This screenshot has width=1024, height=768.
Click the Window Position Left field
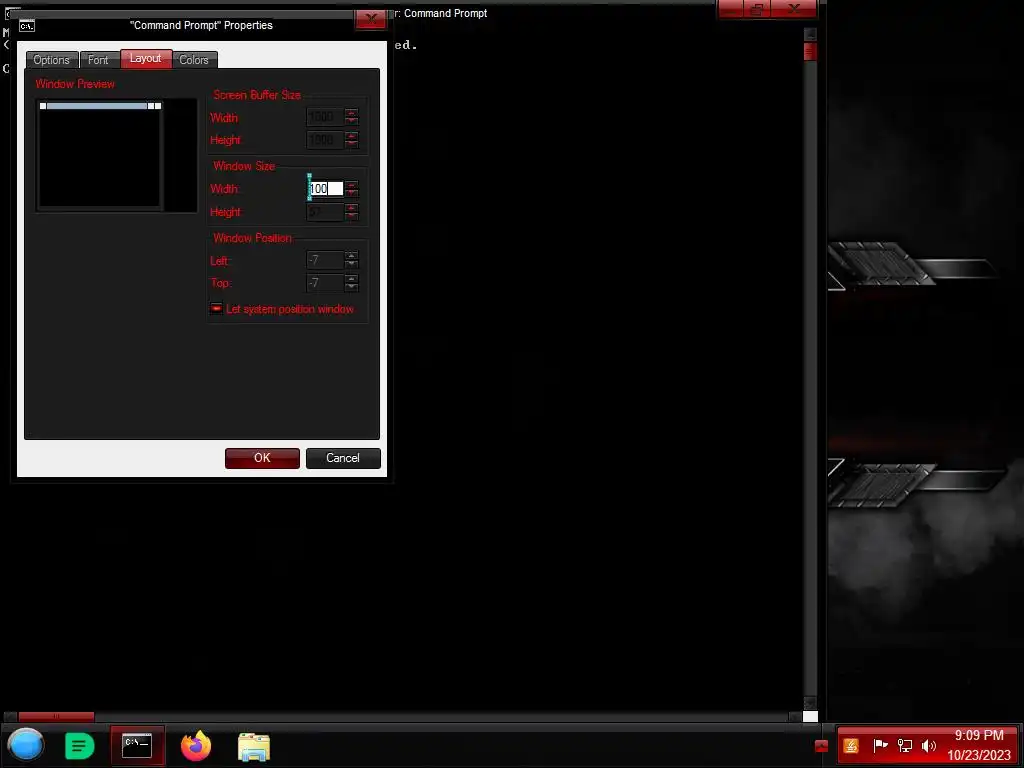point(325,260)
